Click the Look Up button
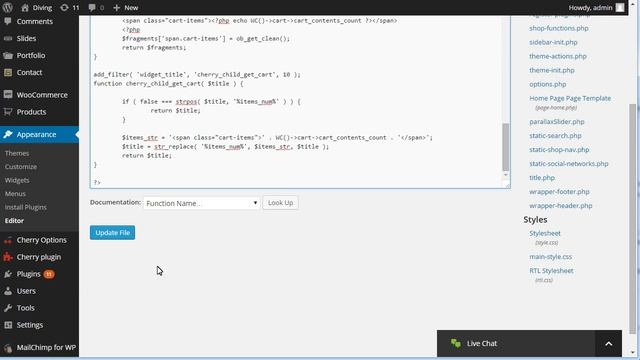The image size is (640, 360). coord(280,202)
